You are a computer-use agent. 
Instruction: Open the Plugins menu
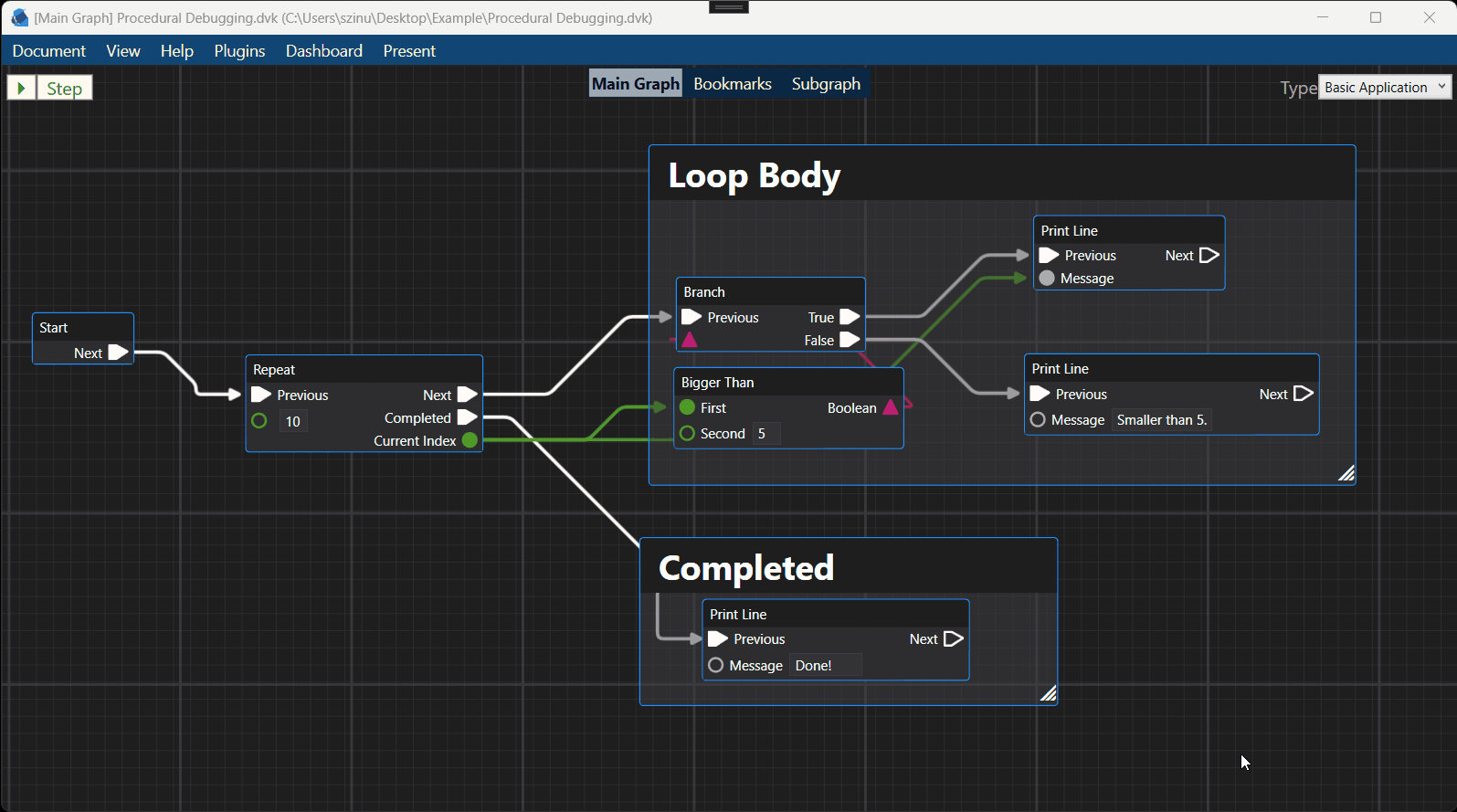point(239,51)
